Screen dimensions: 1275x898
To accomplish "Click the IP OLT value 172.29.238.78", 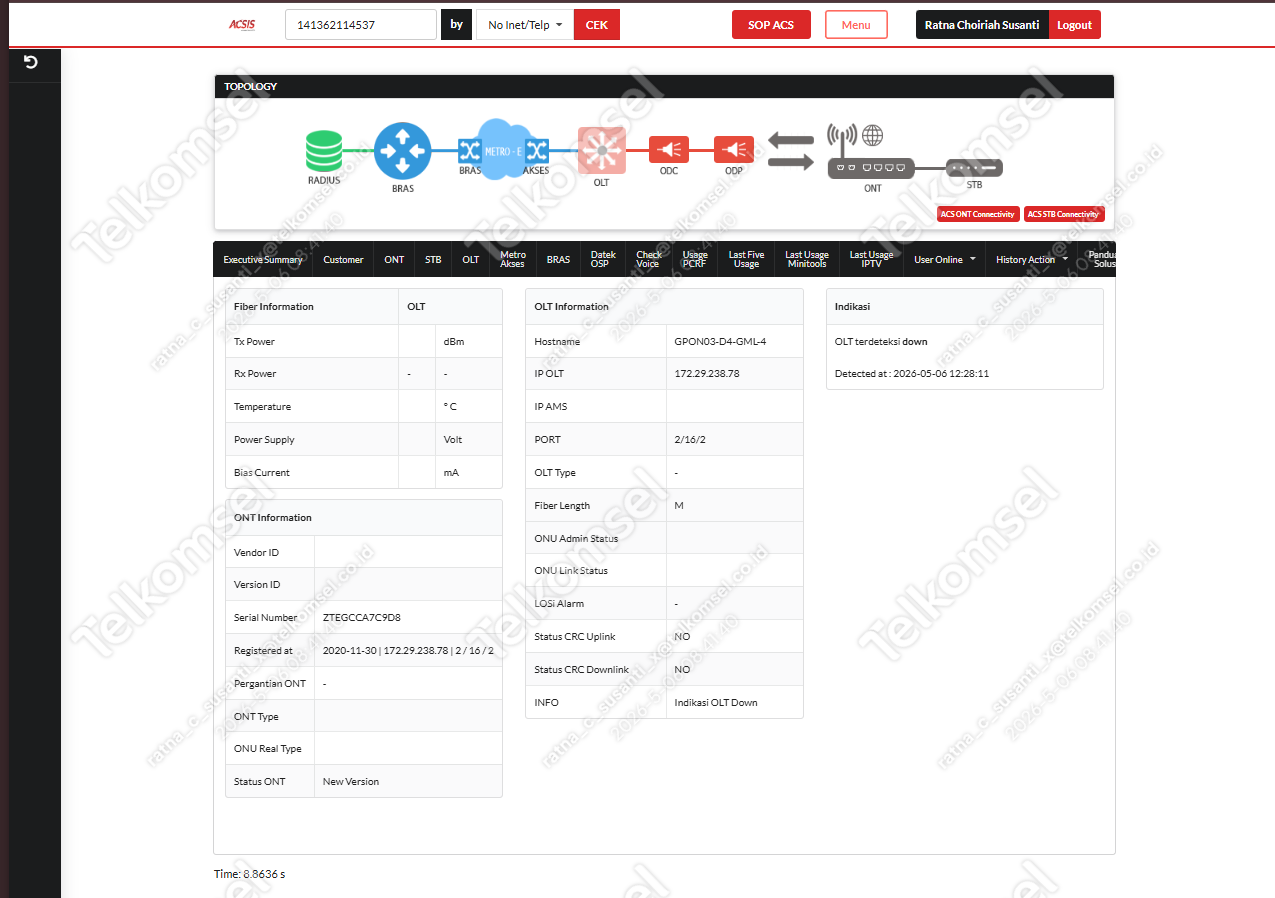I will (707, 374).
